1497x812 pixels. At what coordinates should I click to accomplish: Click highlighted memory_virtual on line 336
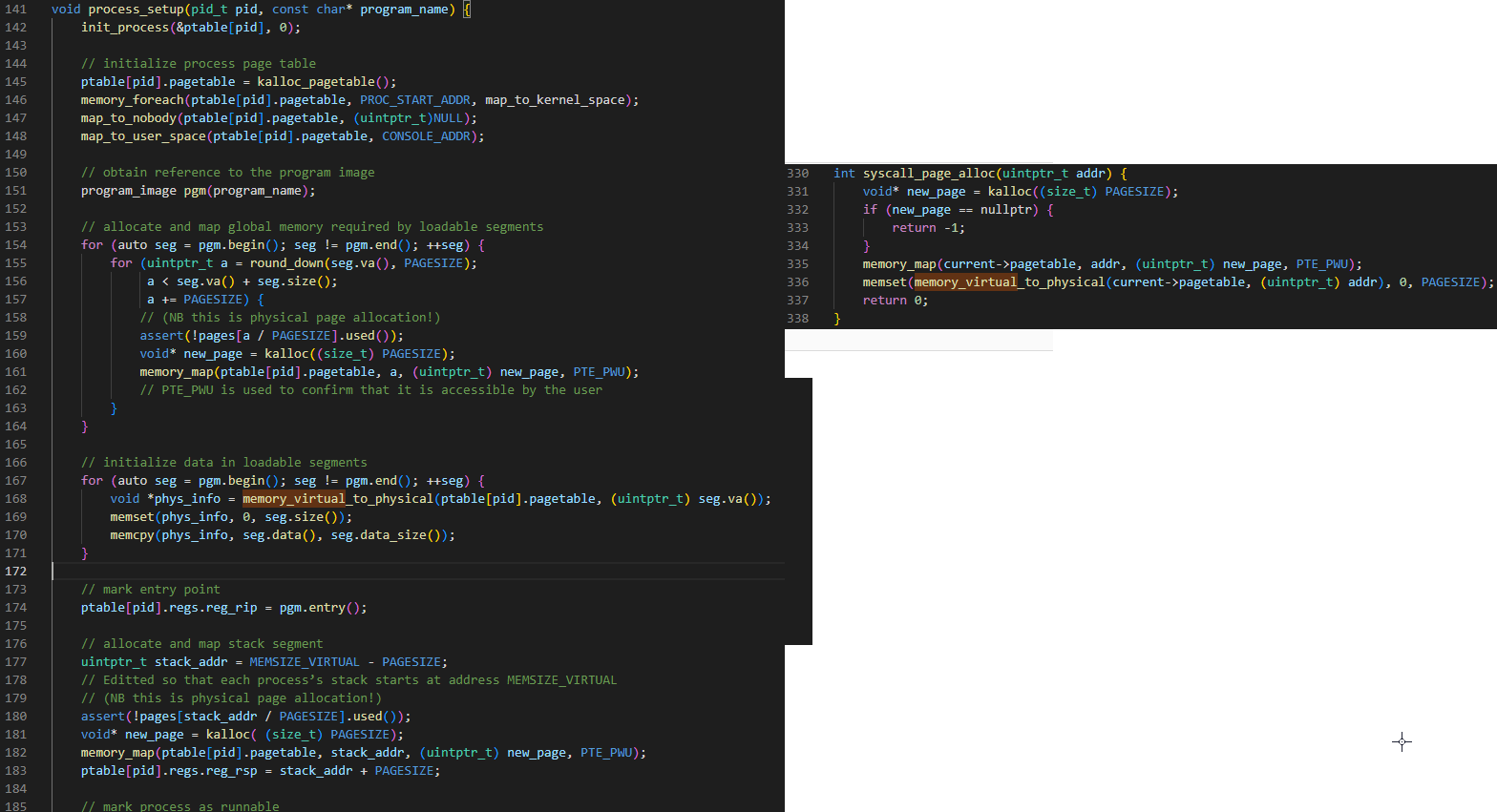(x=965, y=282)
